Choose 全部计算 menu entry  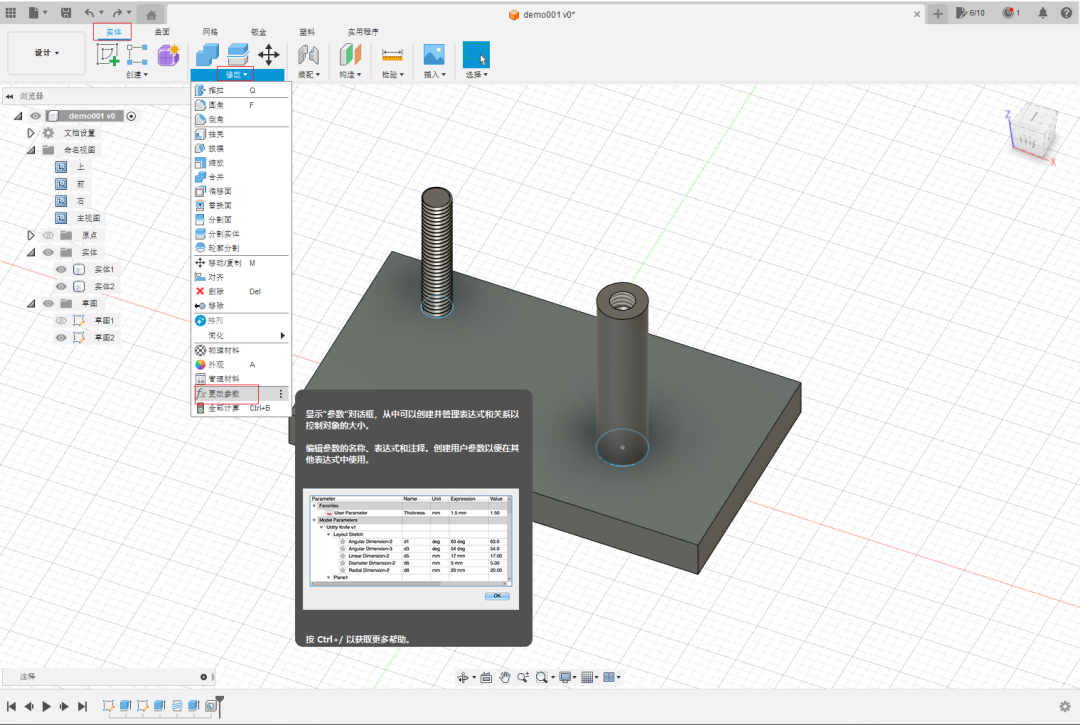click(241, 408)
